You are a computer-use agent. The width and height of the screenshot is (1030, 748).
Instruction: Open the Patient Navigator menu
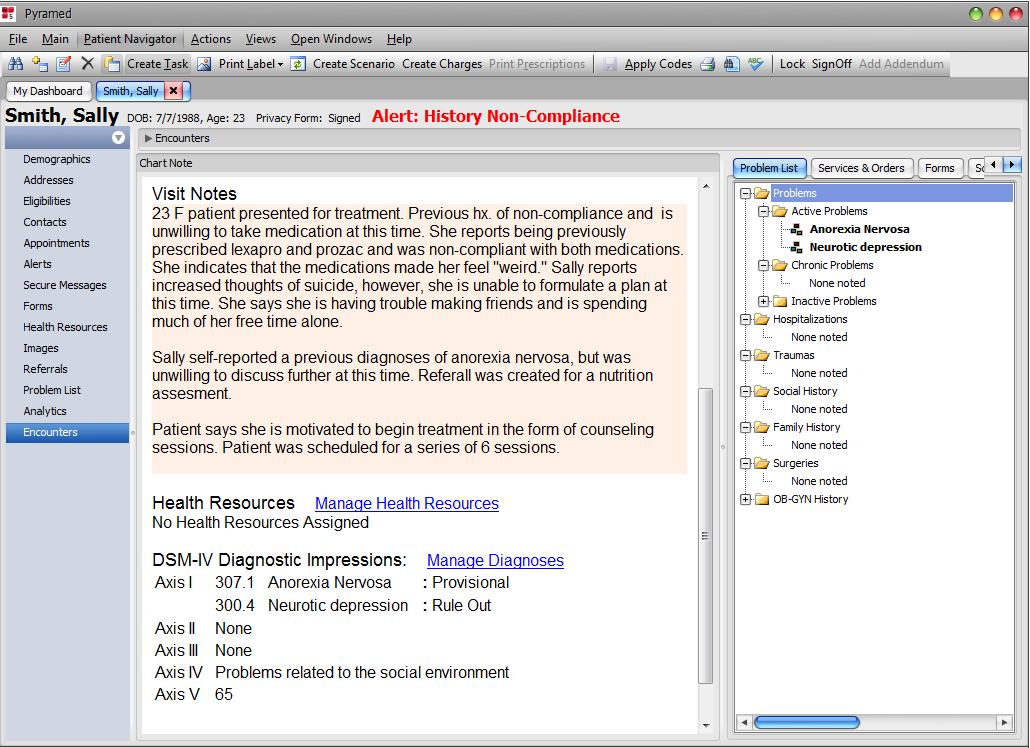click(x=130, y=39)
